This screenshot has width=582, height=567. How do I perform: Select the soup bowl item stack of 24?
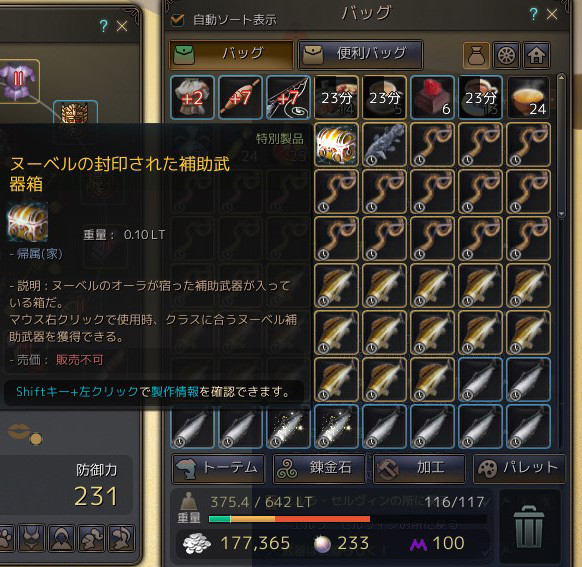point(529,98)
